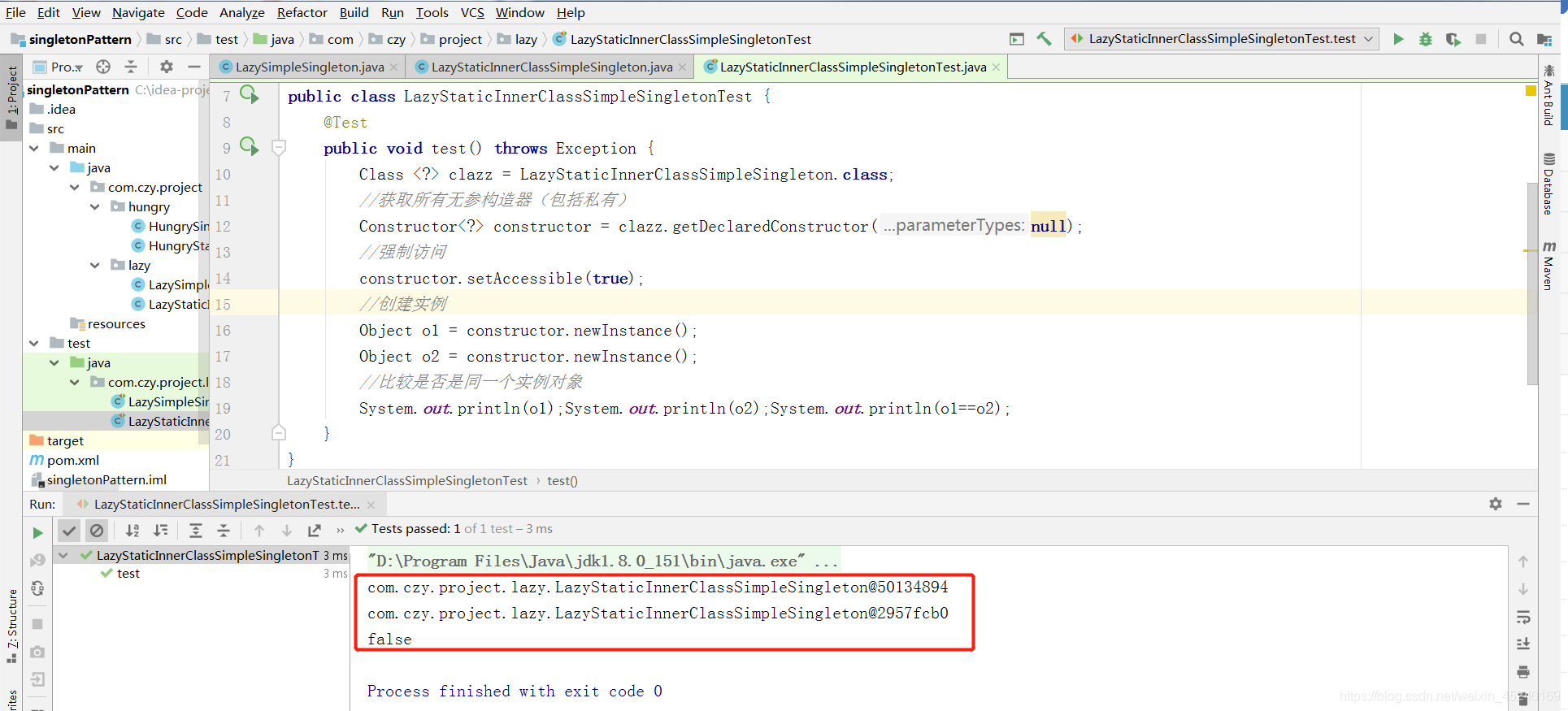Run the selected test configuration
The width and height of the screenshot is (1568, 711).
point(1398,39)
